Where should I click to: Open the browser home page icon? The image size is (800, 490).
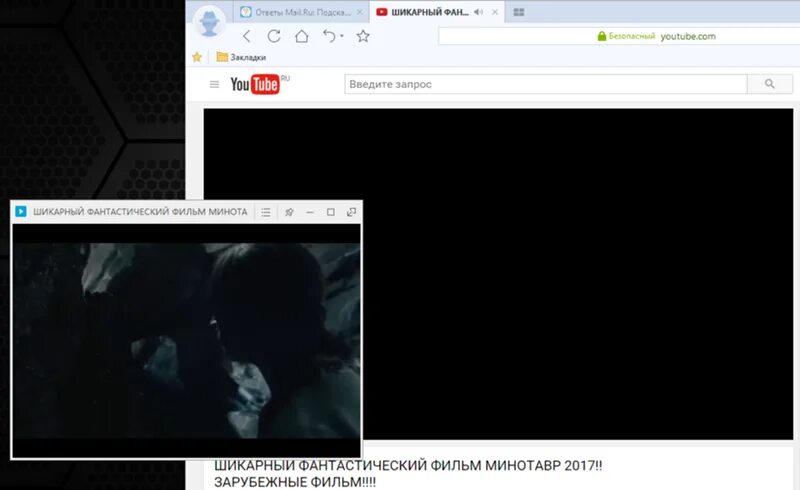(x=302, y=36)
